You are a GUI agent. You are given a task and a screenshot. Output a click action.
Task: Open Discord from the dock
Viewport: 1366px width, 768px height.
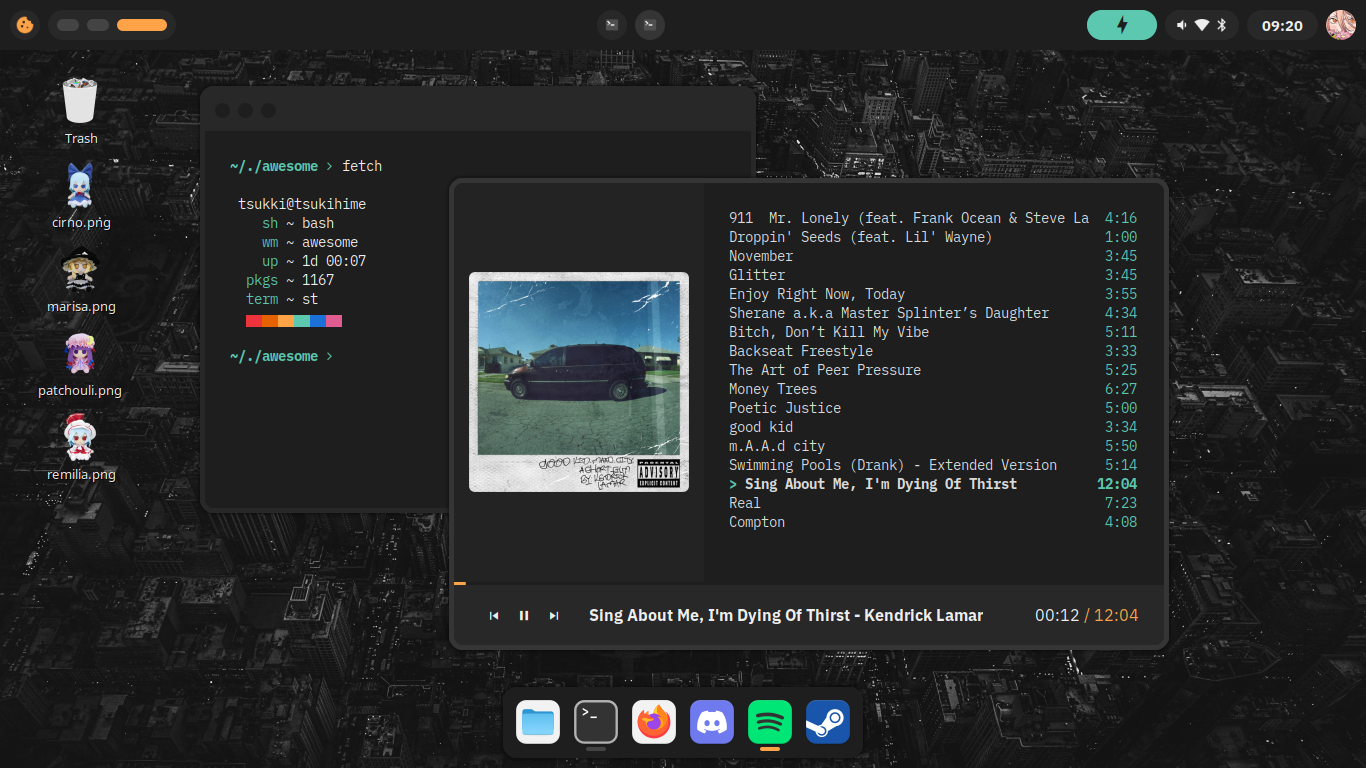(x=712, y=722)
